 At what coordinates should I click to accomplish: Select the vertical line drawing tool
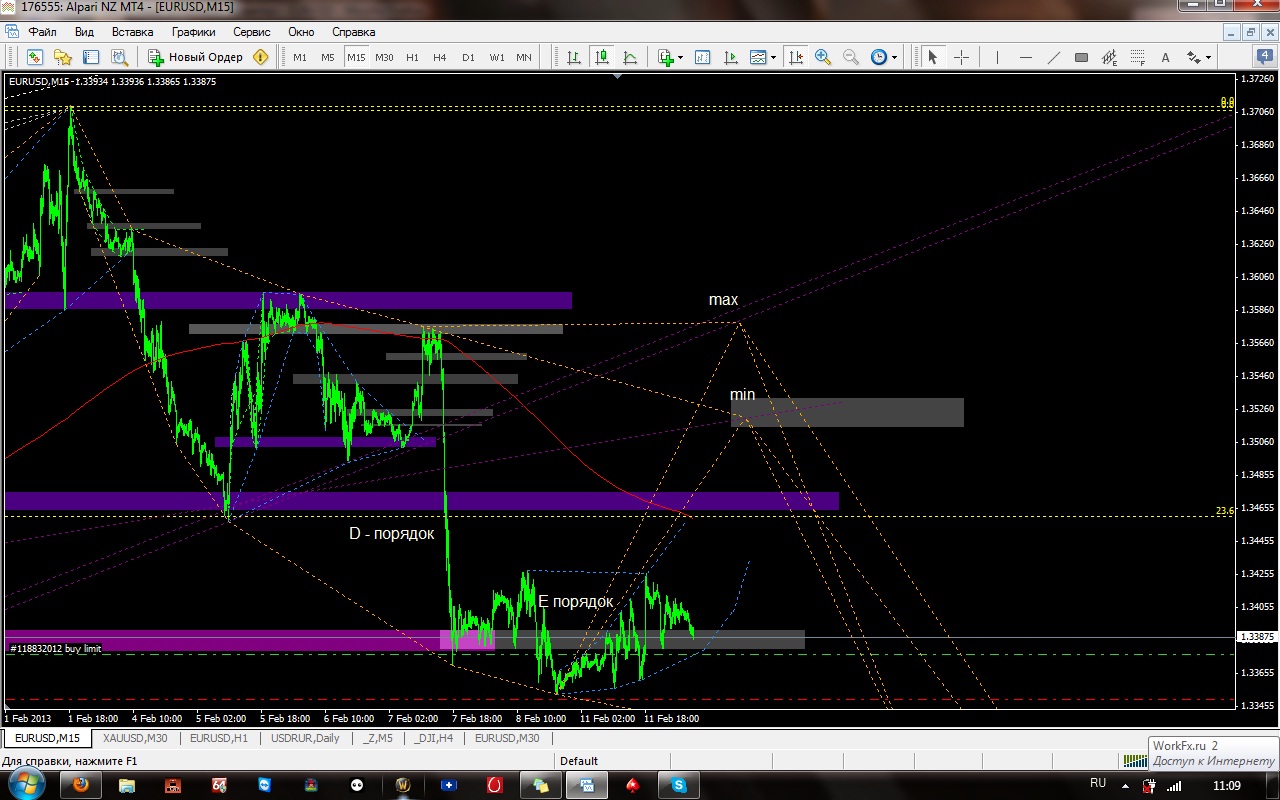997,57
